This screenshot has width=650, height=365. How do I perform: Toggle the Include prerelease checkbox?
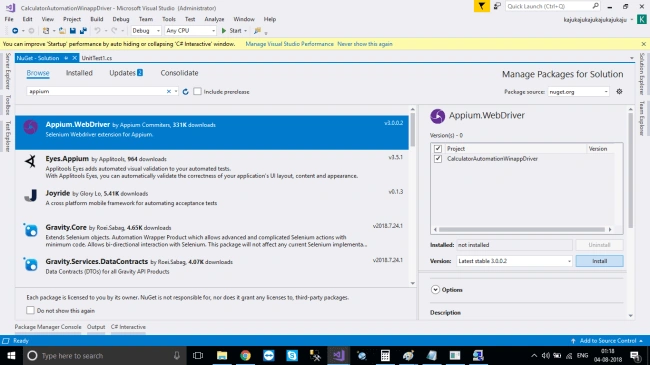(x=197, y=91)
